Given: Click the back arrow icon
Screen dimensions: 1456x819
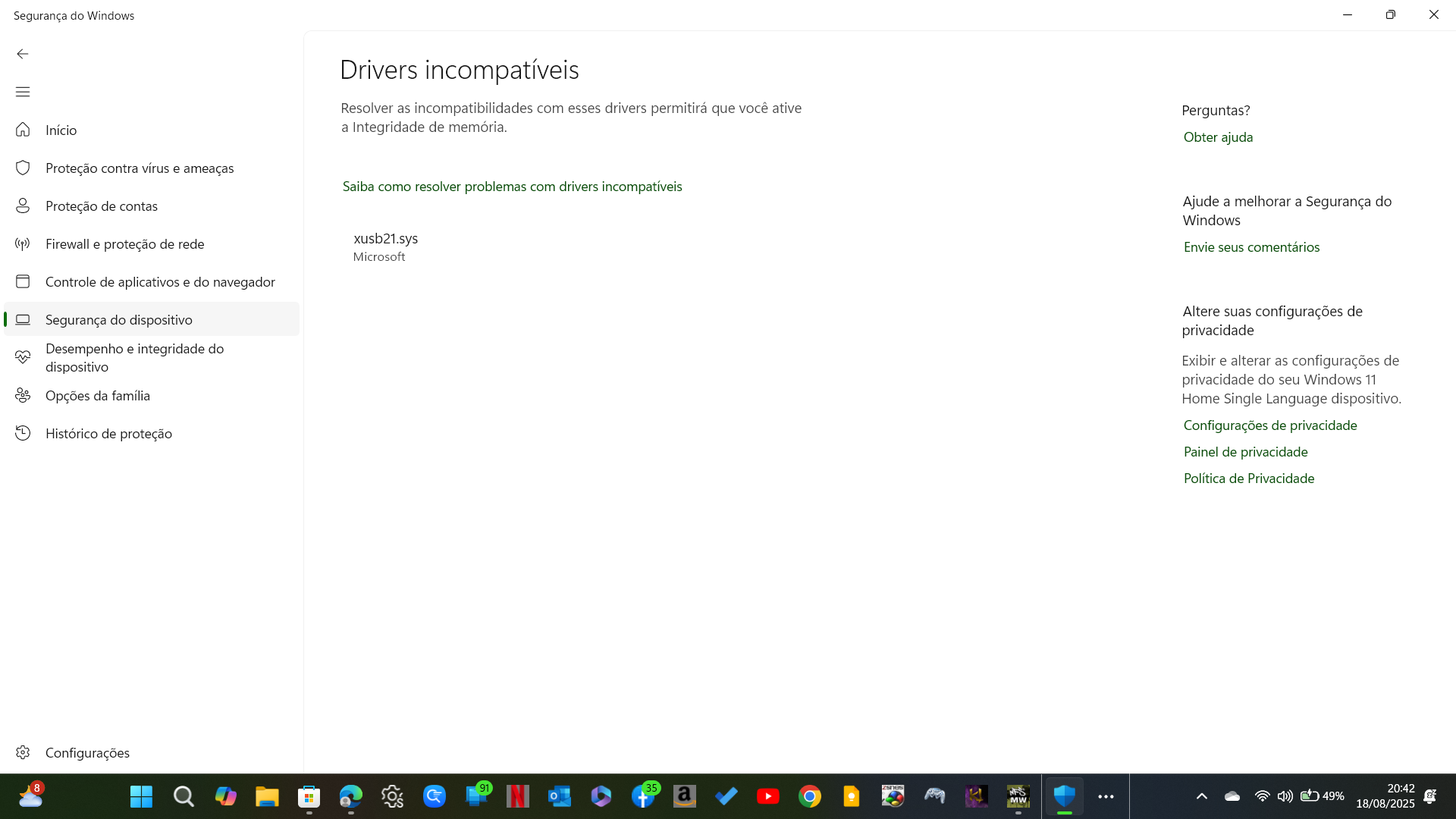Looking at the screenshot, I should coord(23,54).
